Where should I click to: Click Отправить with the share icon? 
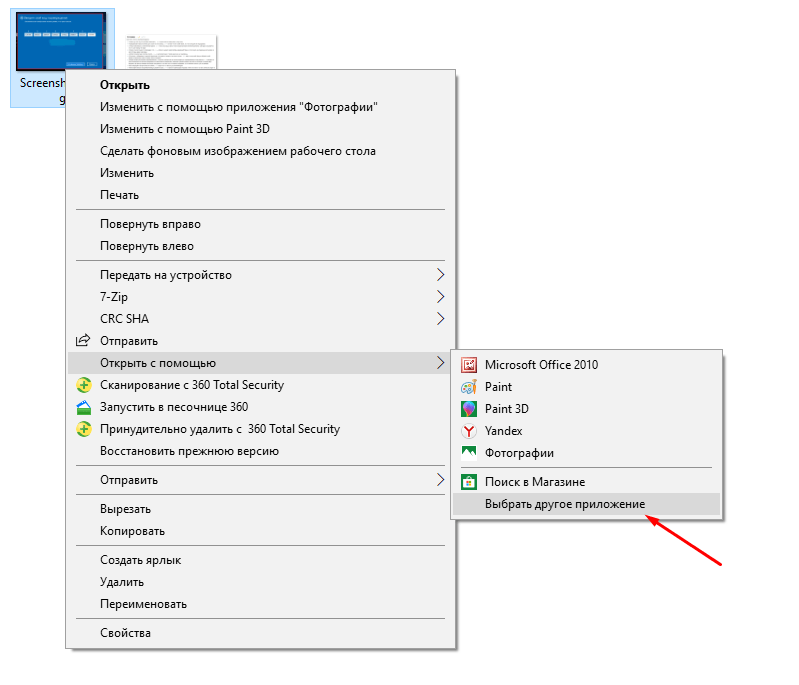pyautogui.click(x=260, y=340)
